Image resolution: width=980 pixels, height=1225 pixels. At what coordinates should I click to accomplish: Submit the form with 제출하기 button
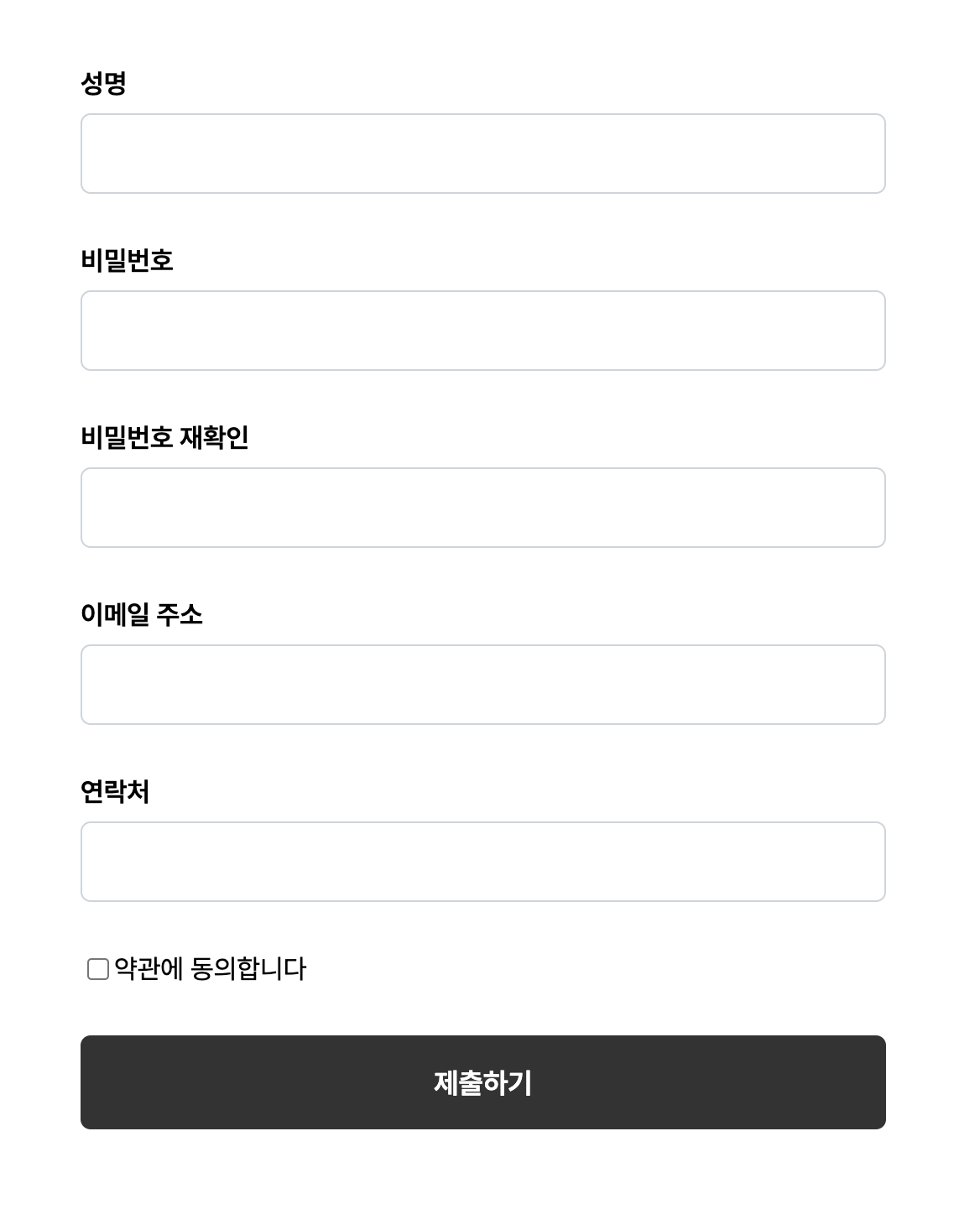point(483,1082)
